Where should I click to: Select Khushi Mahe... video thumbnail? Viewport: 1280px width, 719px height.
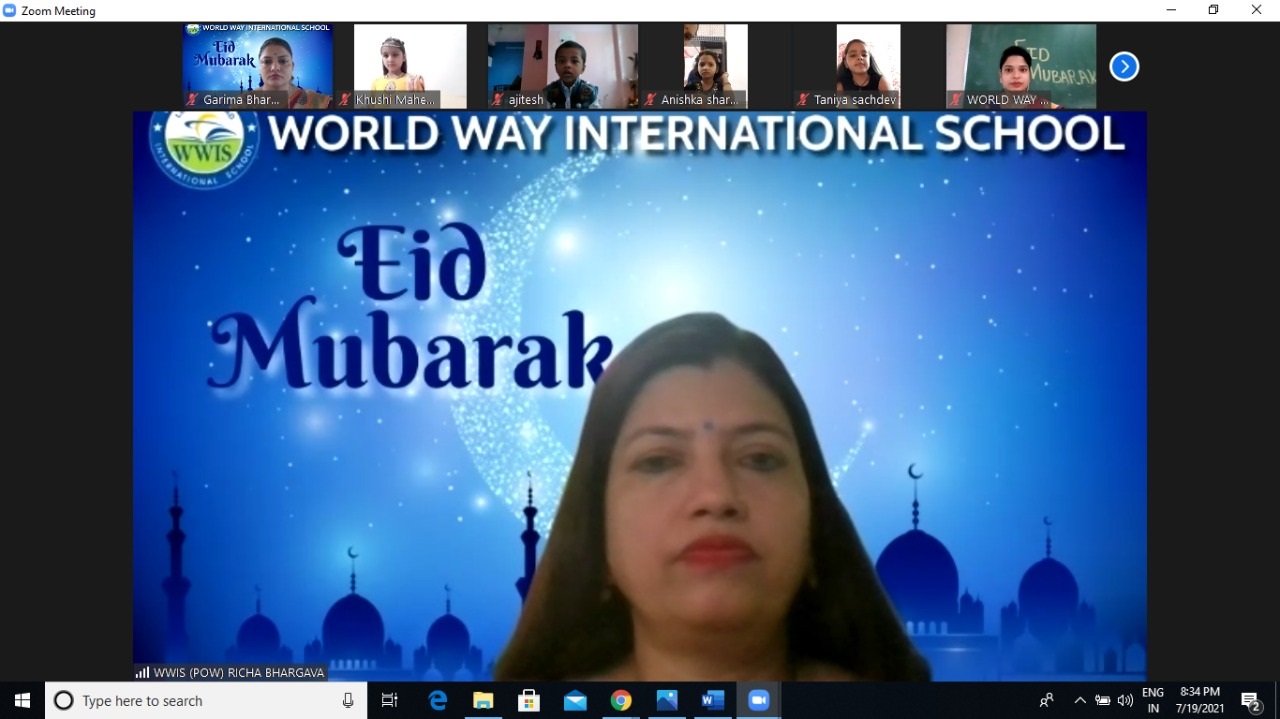(410, 66)
